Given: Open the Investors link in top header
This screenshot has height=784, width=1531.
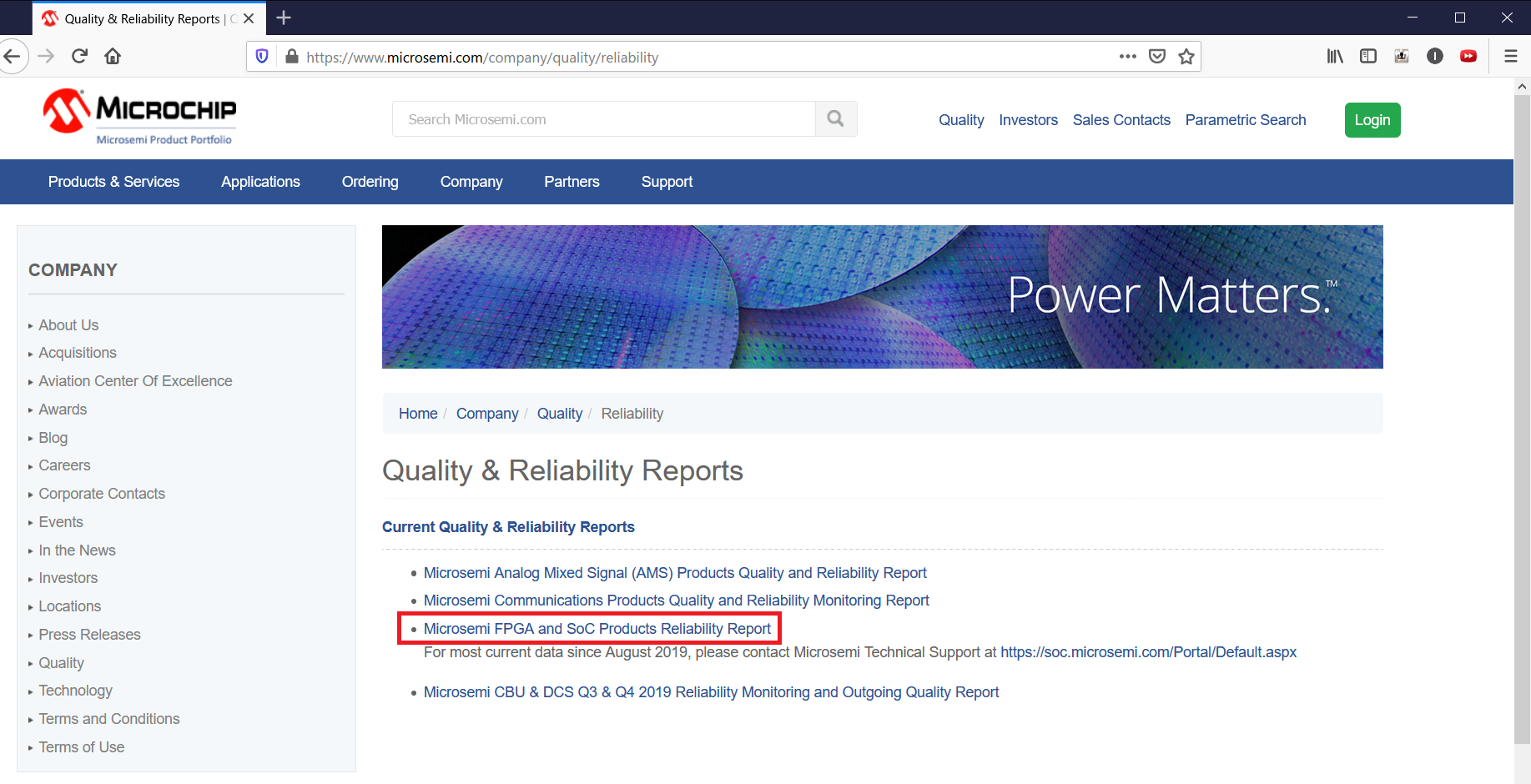Looking at the screenshot, I should click(x=1028, y=120).
